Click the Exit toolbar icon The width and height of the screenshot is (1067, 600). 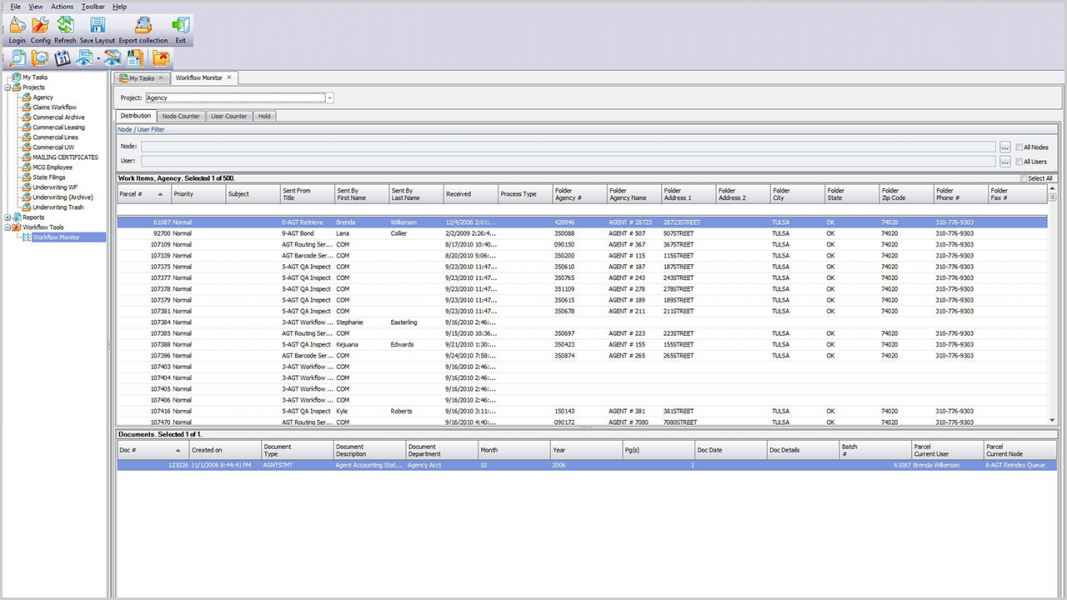click(x=181, y=29)
